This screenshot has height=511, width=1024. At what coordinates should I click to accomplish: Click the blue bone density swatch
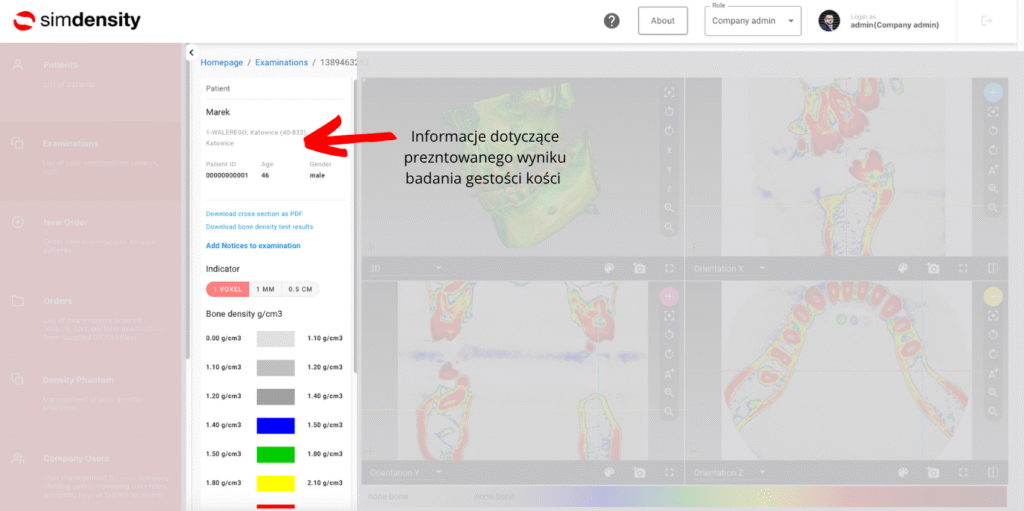tap(275, 425)
